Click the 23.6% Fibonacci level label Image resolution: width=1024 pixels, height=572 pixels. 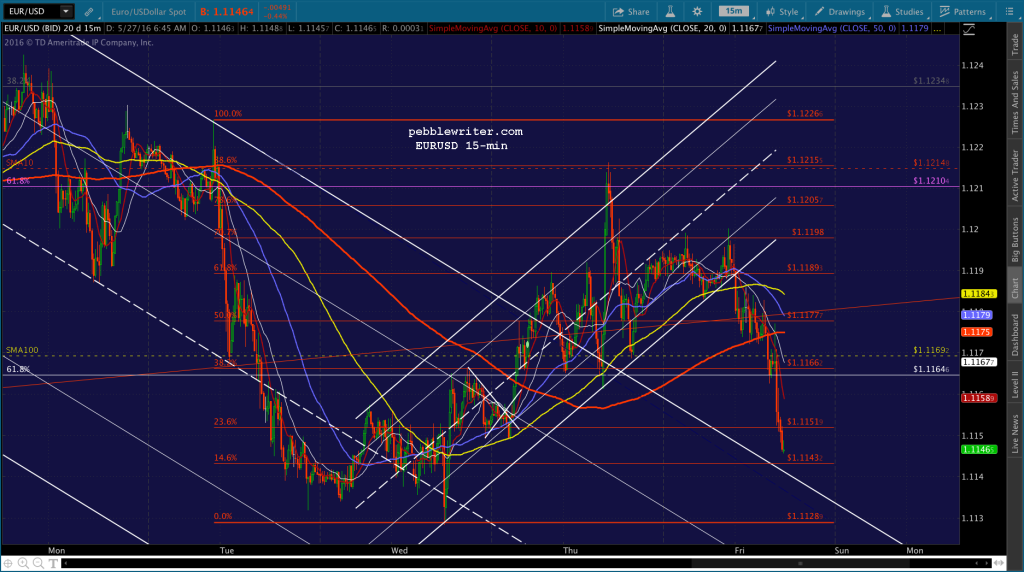point(225,422)
